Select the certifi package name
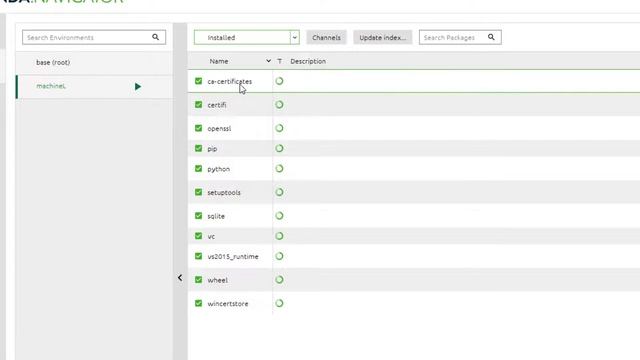Viewport: 640px width, 360px height. (217, 105)
